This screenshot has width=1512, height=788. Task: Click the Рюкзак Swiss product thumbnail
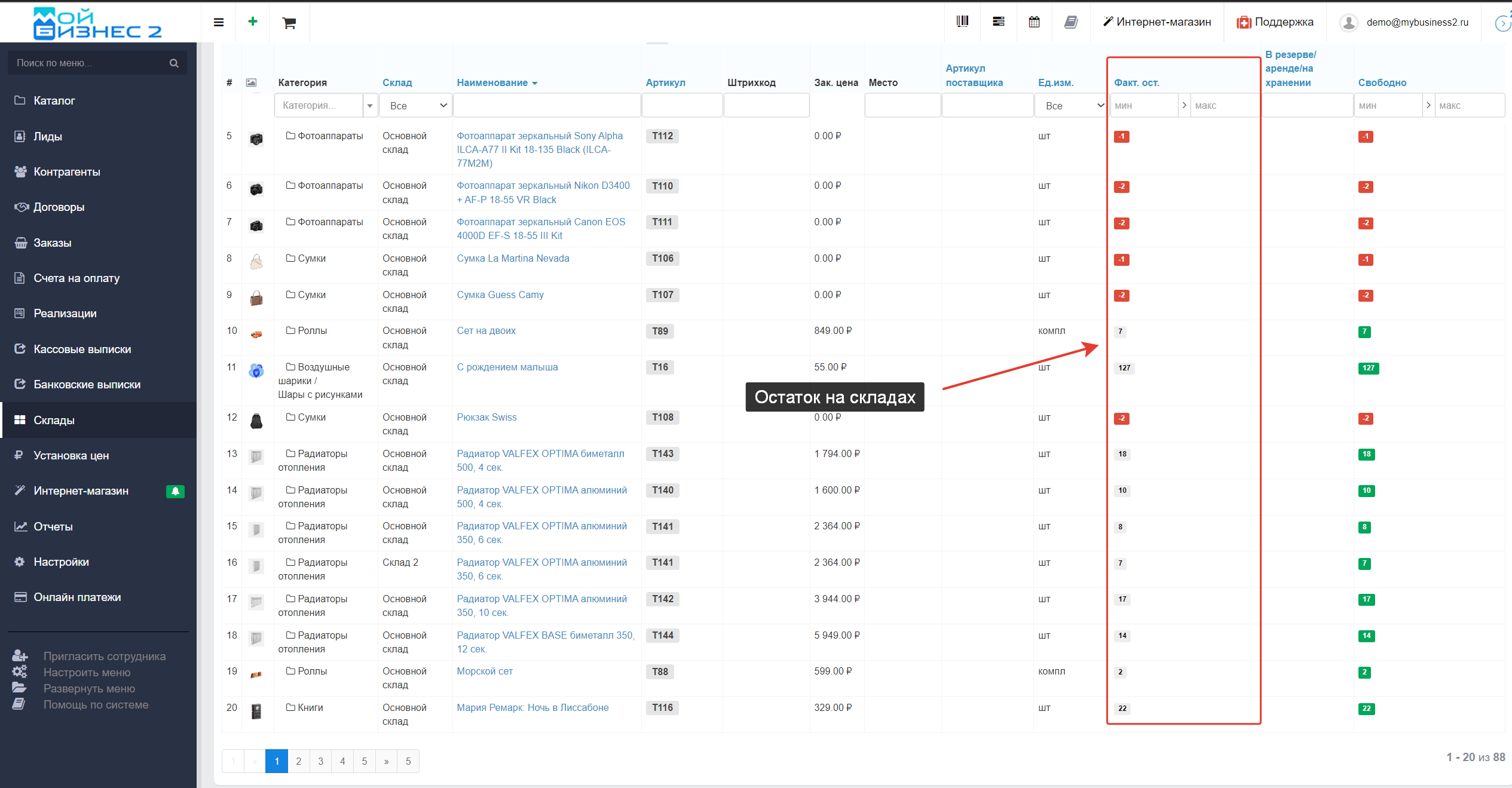pyautogui.click(x=256, y=421)
